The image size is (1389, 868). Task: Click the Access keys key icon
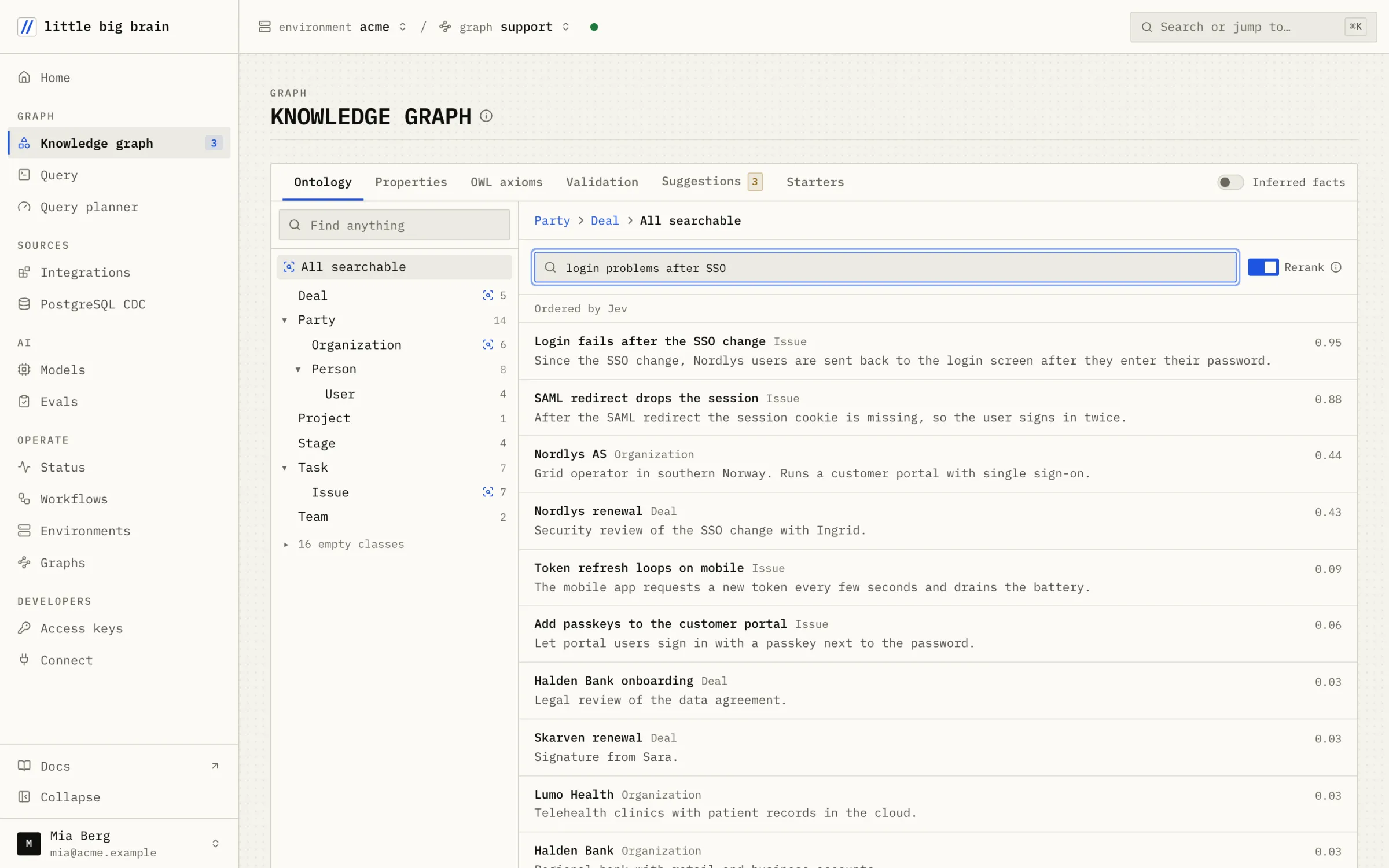(24, 628)
